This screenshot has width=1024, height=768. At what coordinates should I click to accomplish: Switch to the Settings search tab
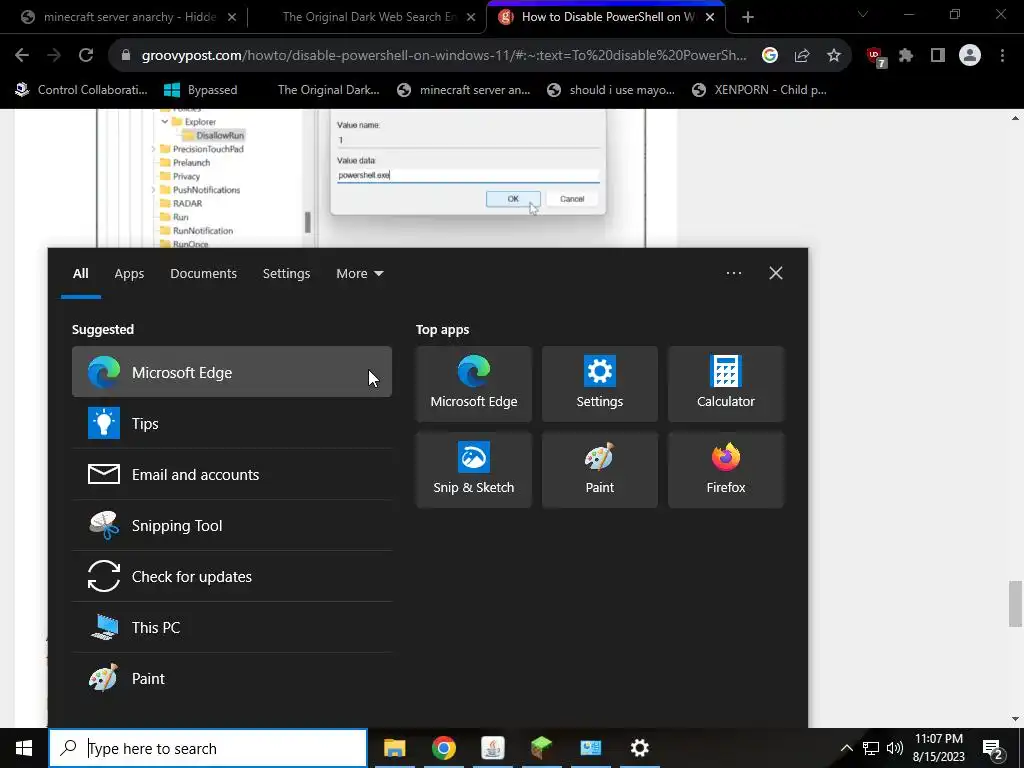286,274
